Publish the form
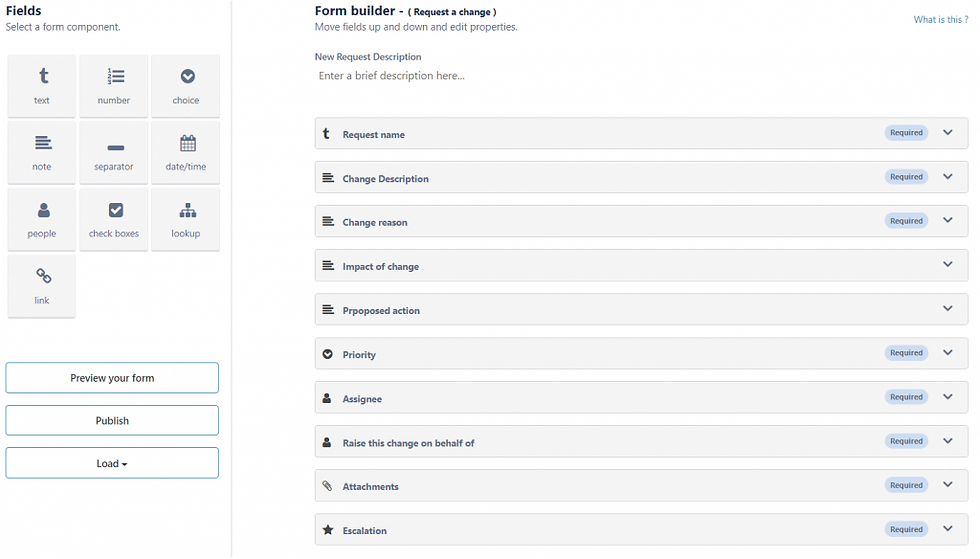Viewport: 980px width, 559px height. (112, 421)
